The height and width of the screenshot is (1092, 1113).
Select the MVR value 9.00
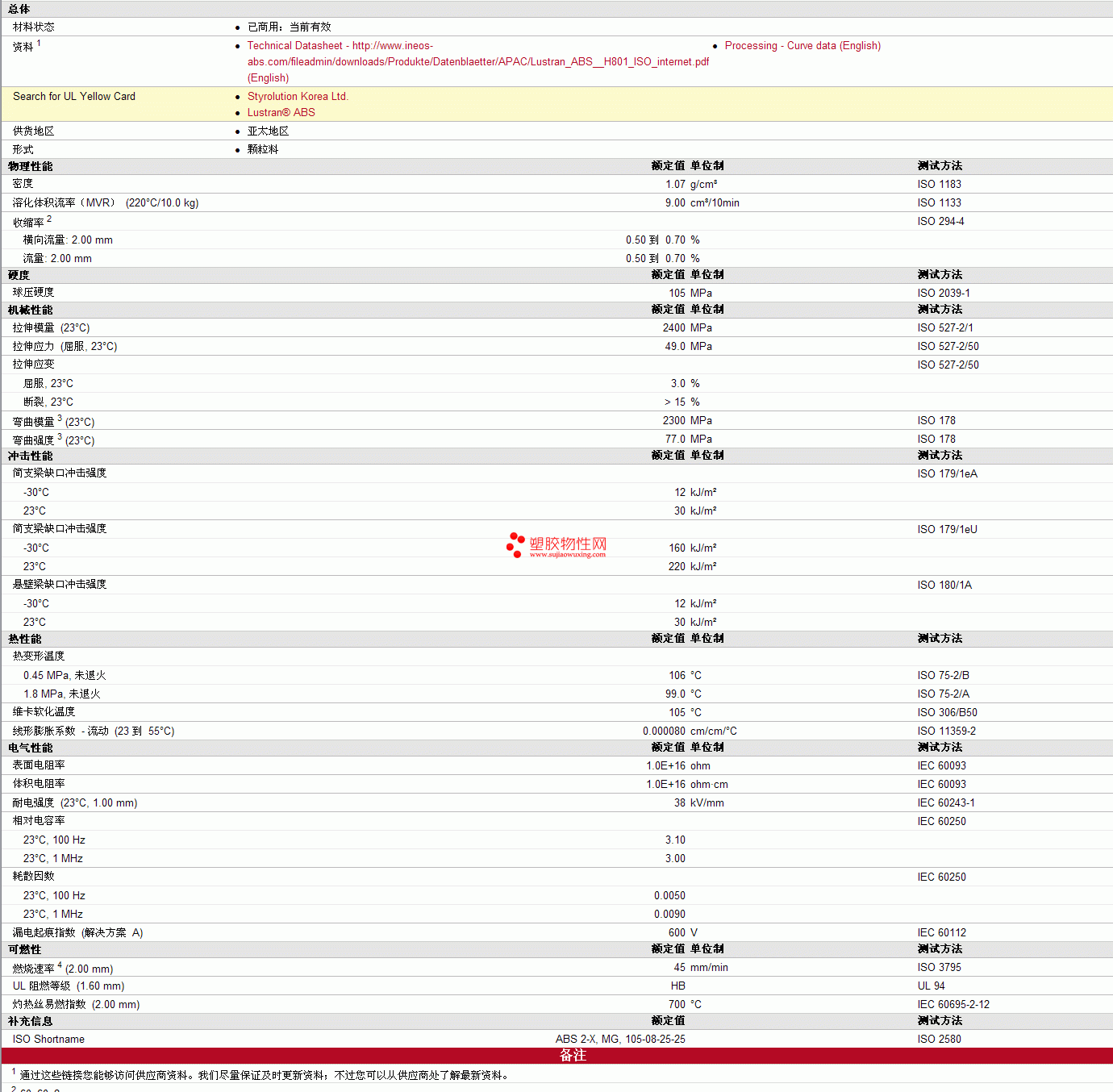click(x=675, y=202)
